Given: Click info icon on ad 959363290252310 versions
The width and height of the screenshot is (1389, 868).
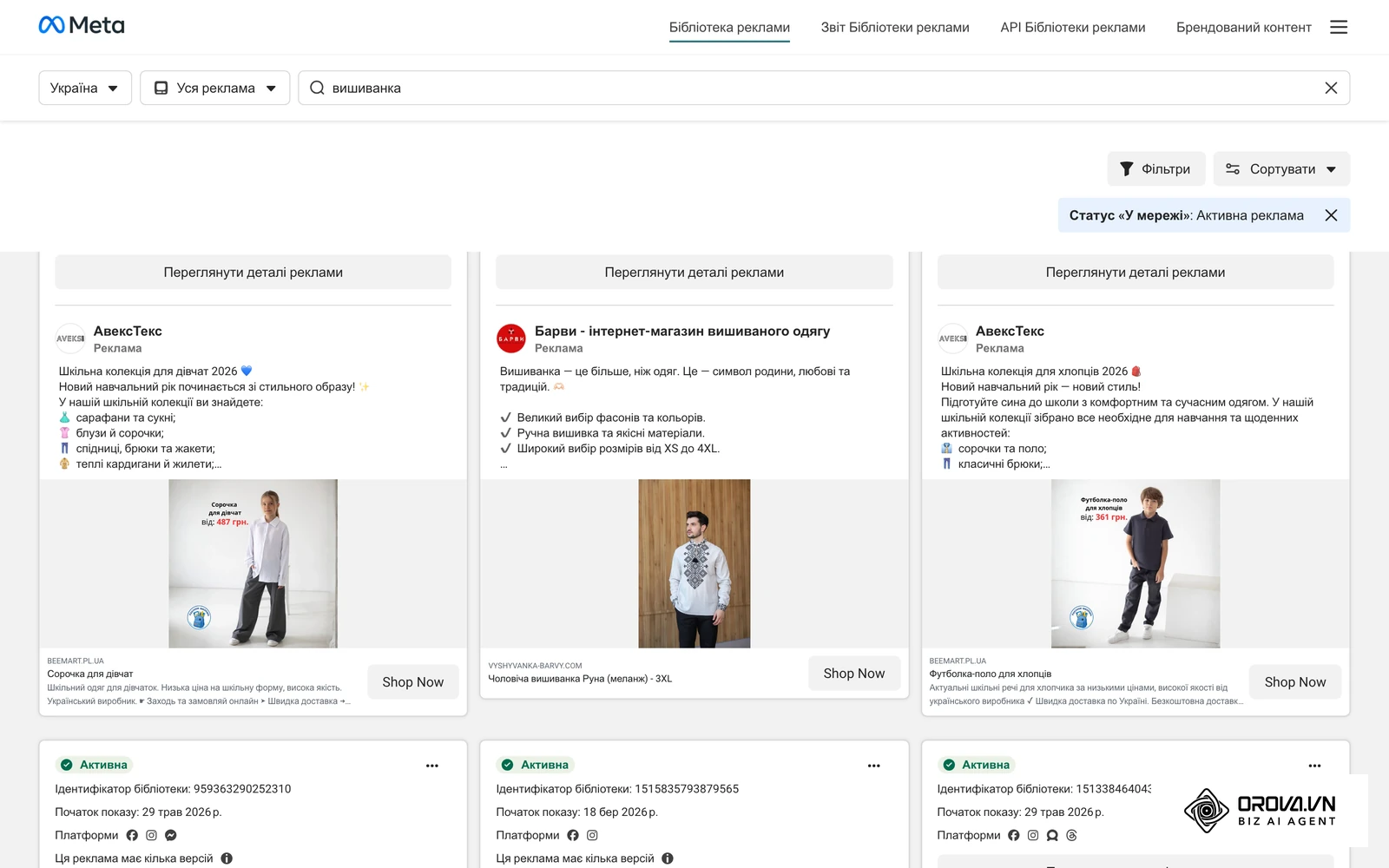Looking at the screenshot, I should (x=227, y=858).
